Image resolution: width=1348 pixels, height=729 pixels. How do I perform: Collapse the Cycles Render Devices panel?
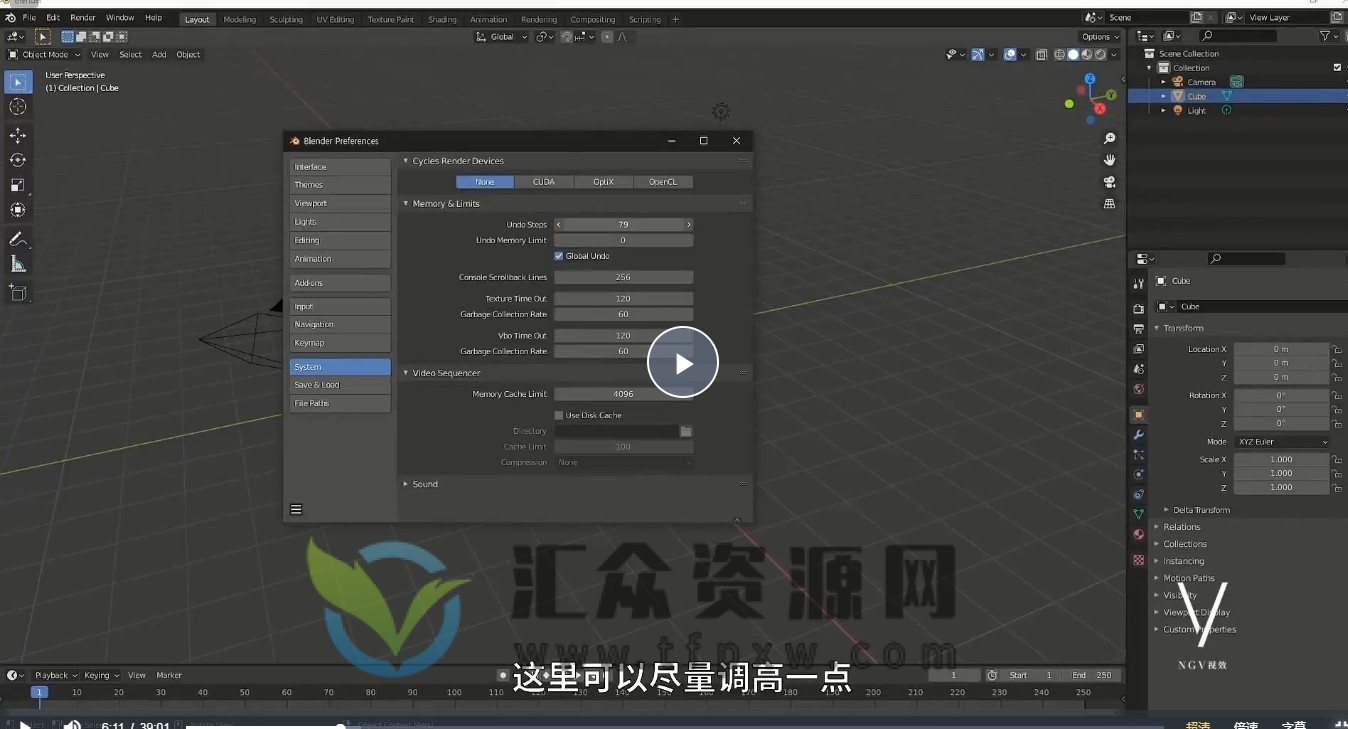(x=406, y=161)
